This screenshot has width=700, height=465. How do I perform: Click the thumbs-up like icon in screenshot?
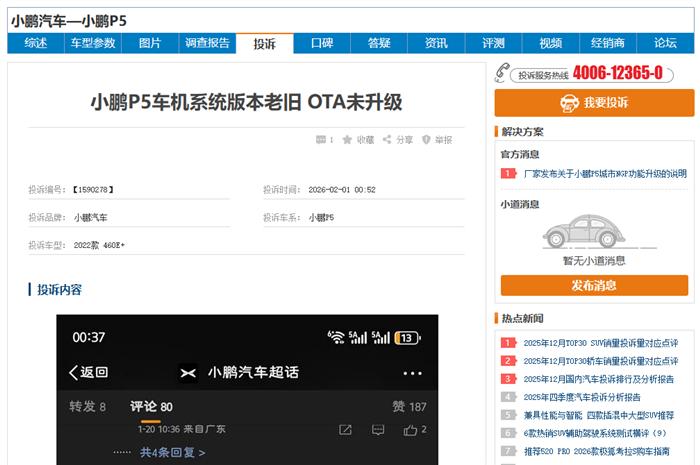click(409, 429)
